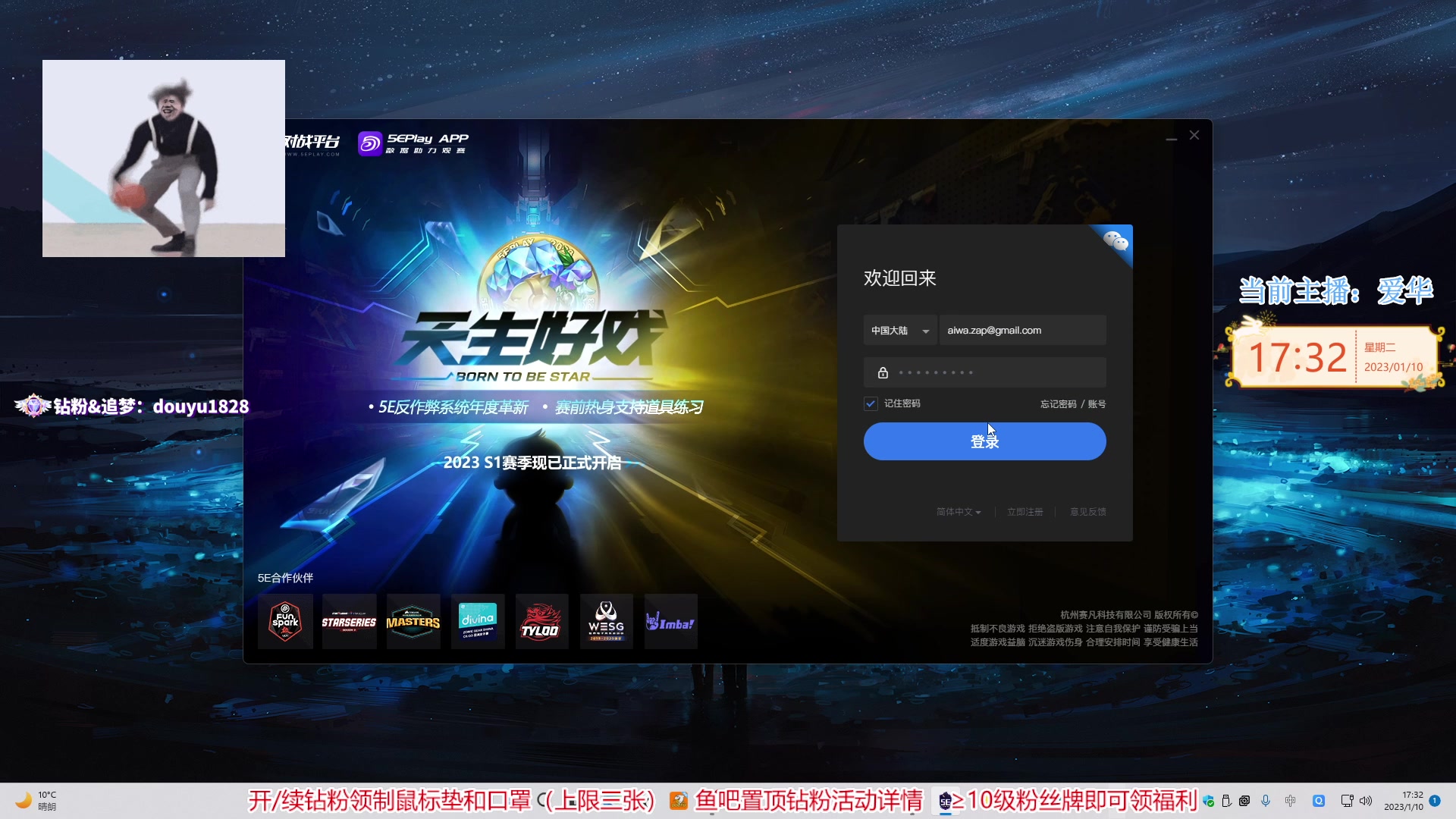
Task: Open the Imba partner logo
Action: [670, 622]
